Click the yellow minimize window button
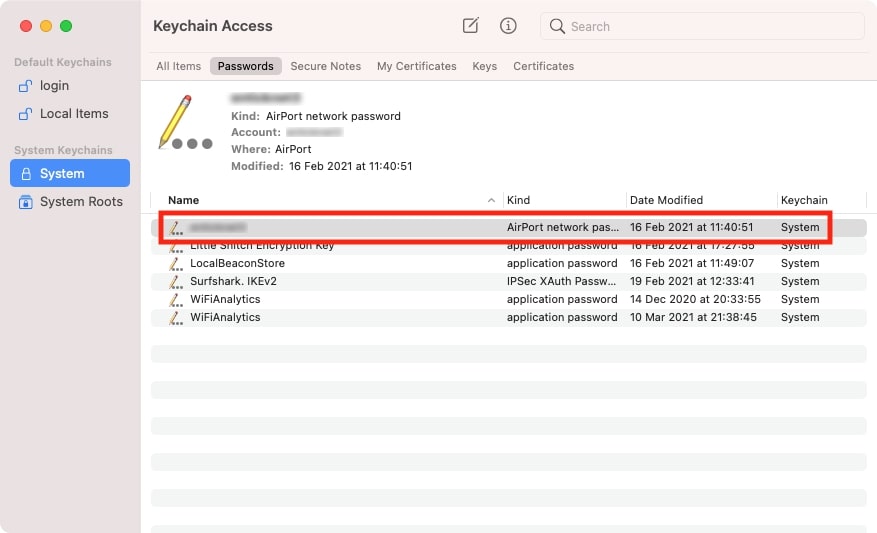This screenshot has width=877, height=533. [46, 26]
